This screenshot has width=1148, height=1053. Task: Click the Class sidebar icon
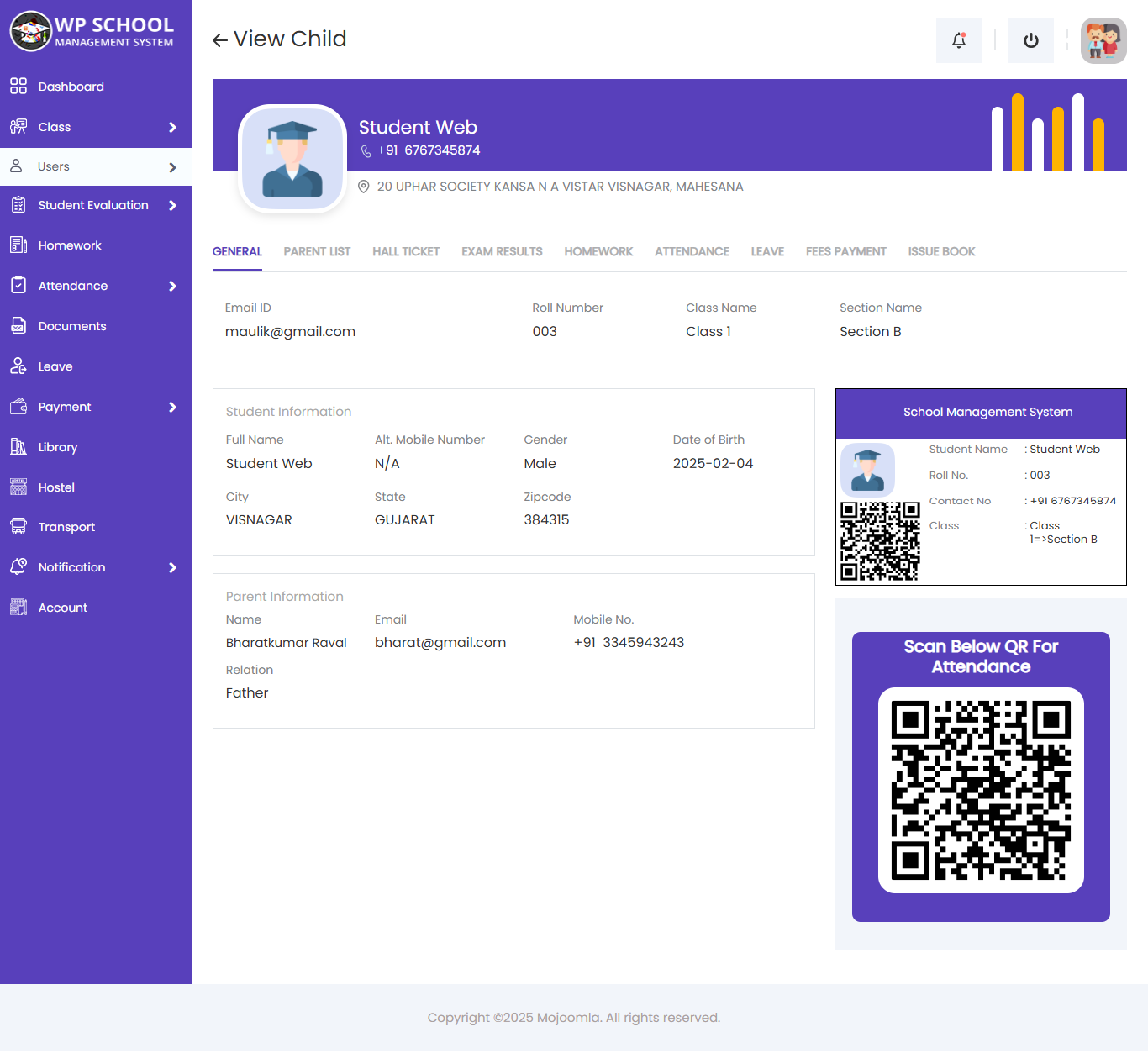pos(18,127)
